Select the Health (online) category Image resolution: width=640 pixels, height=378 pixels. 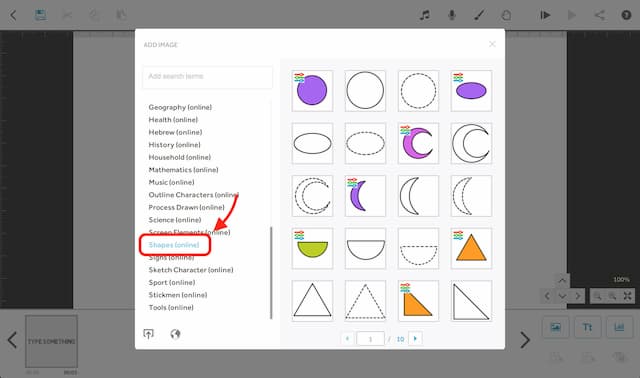[173, 120]
